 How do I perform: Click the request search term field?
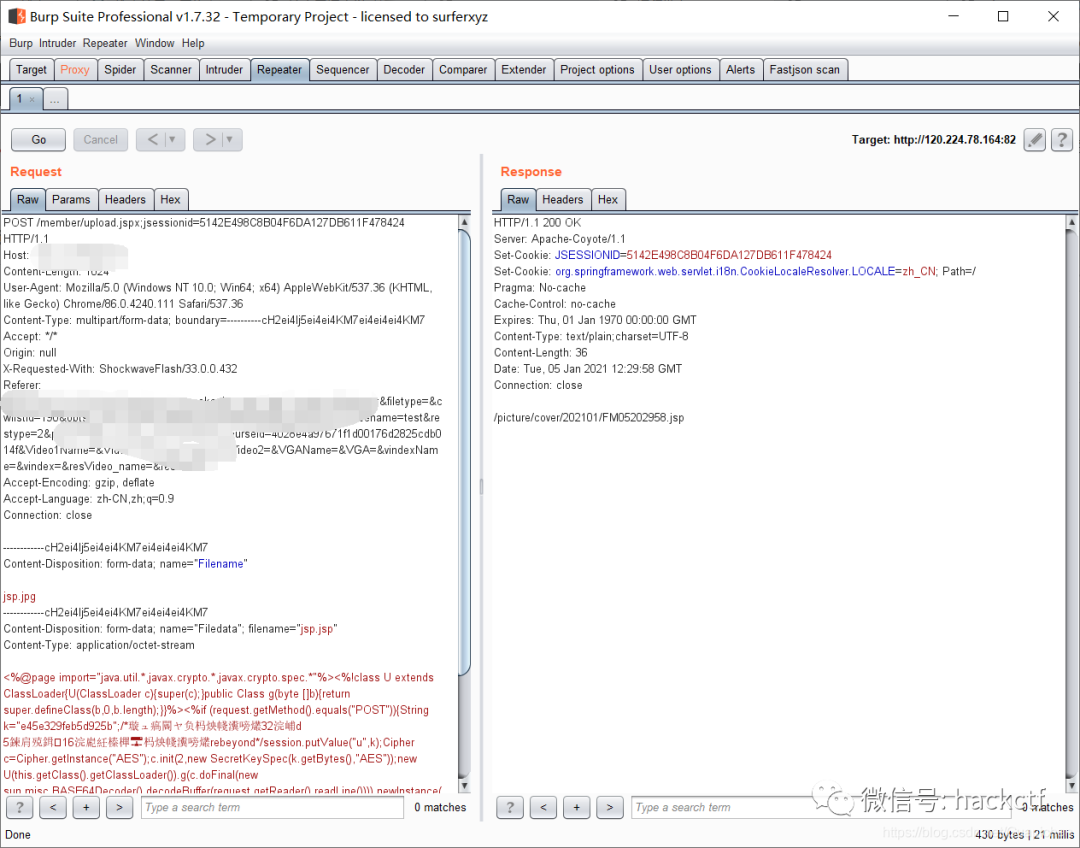coord(272,807)
